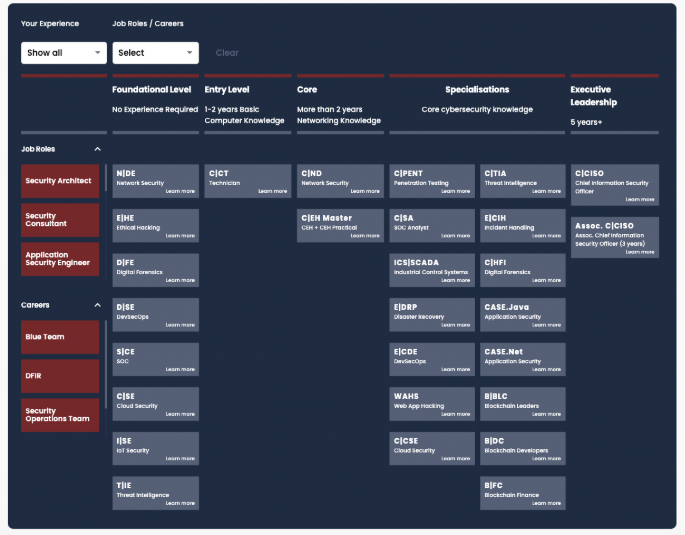Select the Security Consultant job role
685x535 pixels.
click(60, 220)
